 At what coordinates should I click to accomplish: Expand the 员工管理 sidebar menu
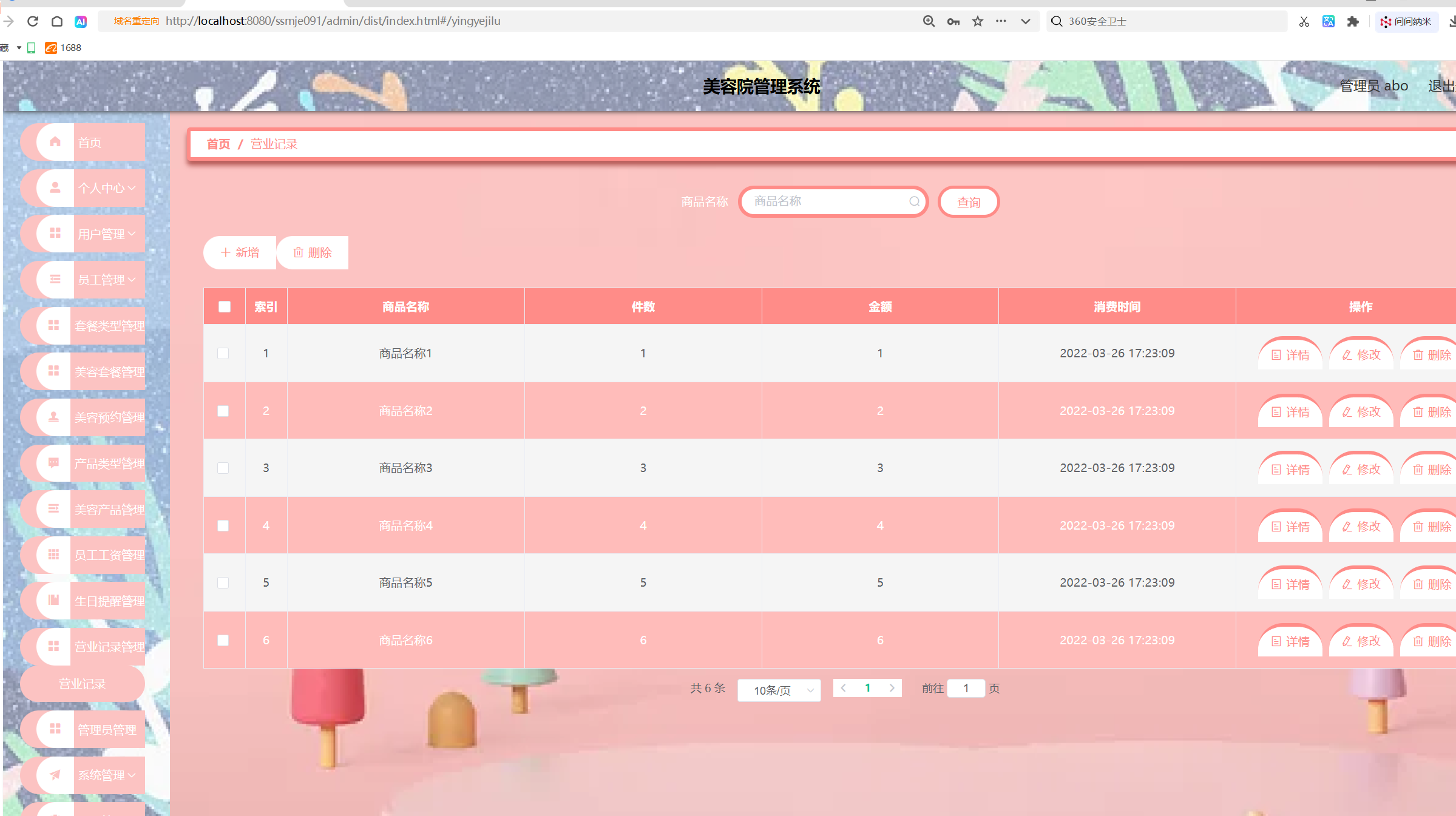(106, 279)
